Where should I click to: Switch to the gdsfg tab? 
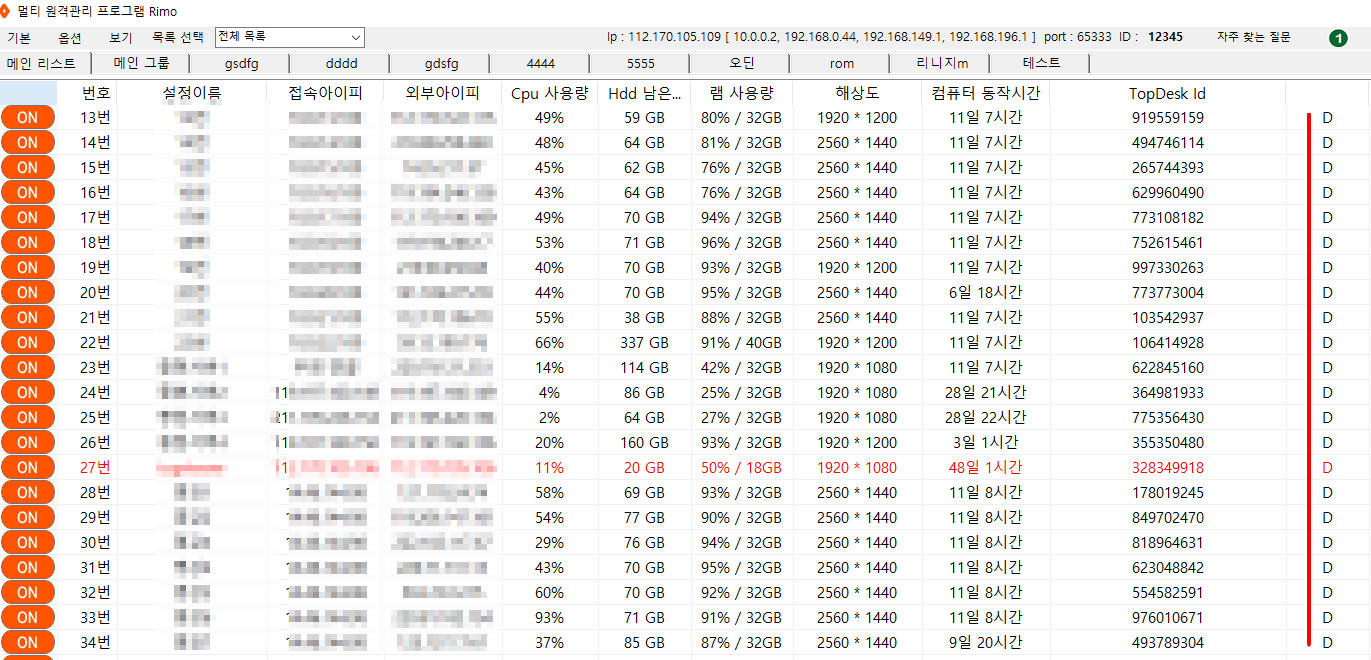(x=441, y=63)
